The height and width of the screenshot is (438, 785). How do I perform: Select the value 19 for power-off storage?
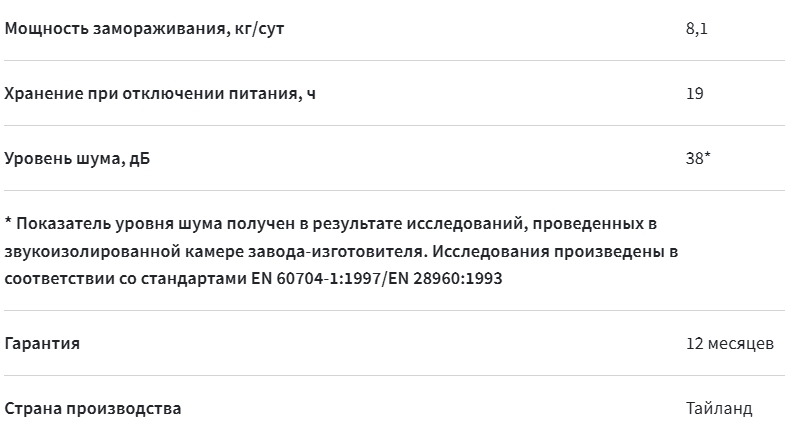point(694,94)
